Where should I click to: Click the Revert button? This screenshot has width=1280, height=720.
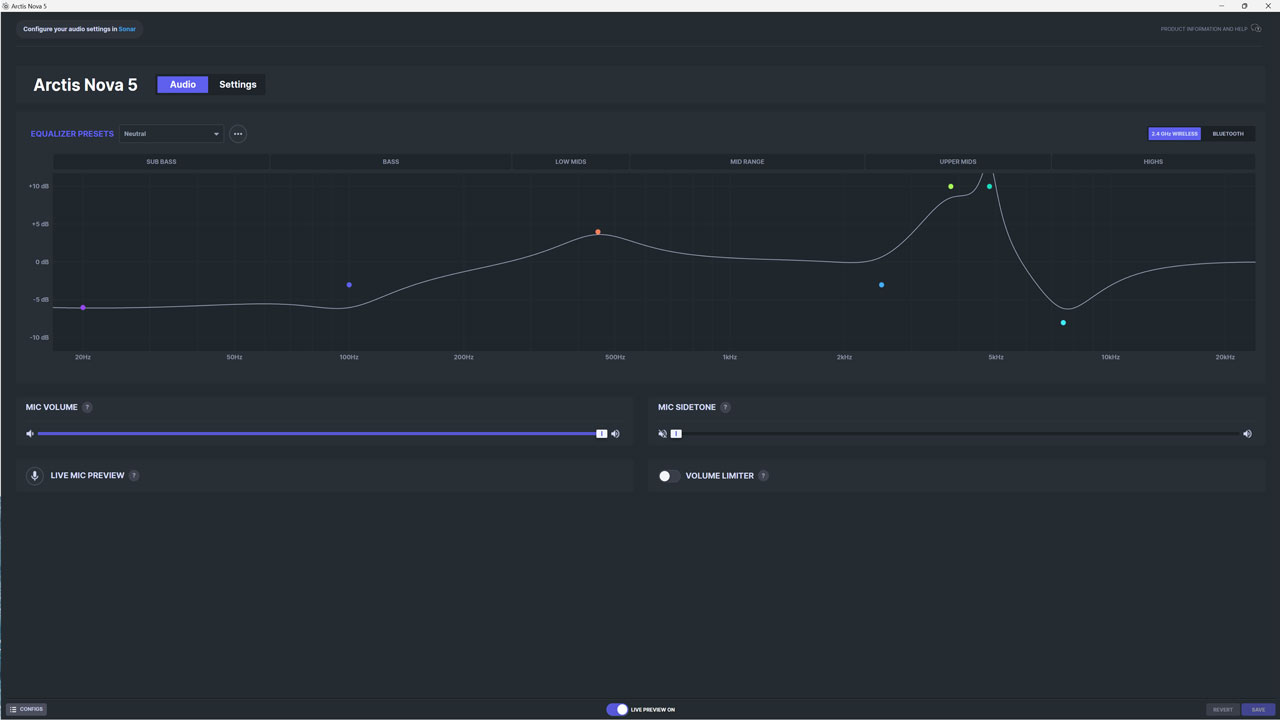(x=1223, y=709)
